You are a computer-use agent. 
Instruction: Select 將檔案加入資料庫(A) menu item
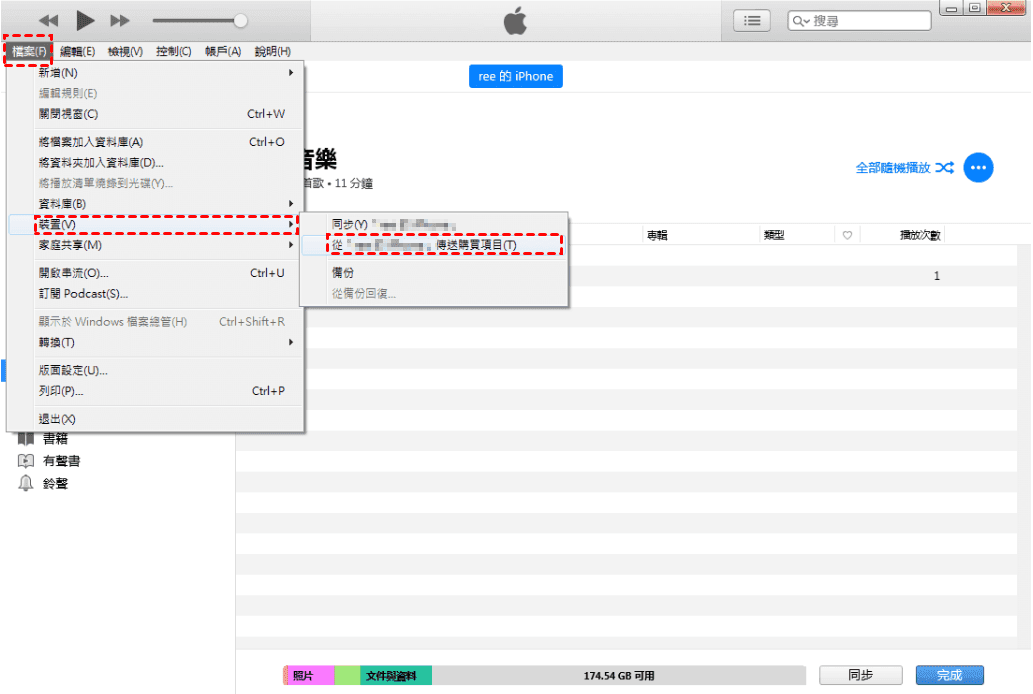[x=91, y=142]
